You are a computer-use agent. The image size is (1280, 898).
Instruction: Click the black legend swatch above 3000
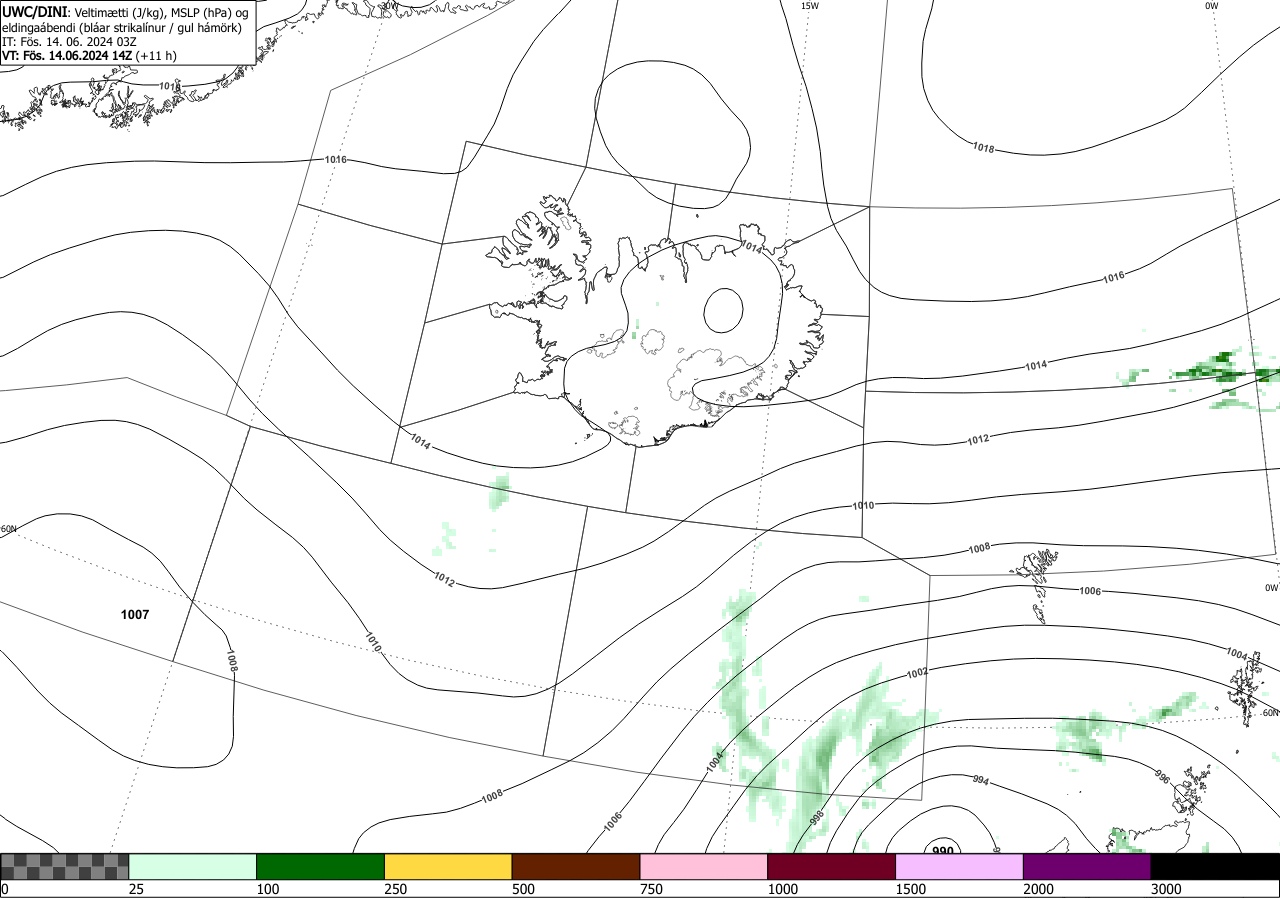click(x=1215, y=866)
